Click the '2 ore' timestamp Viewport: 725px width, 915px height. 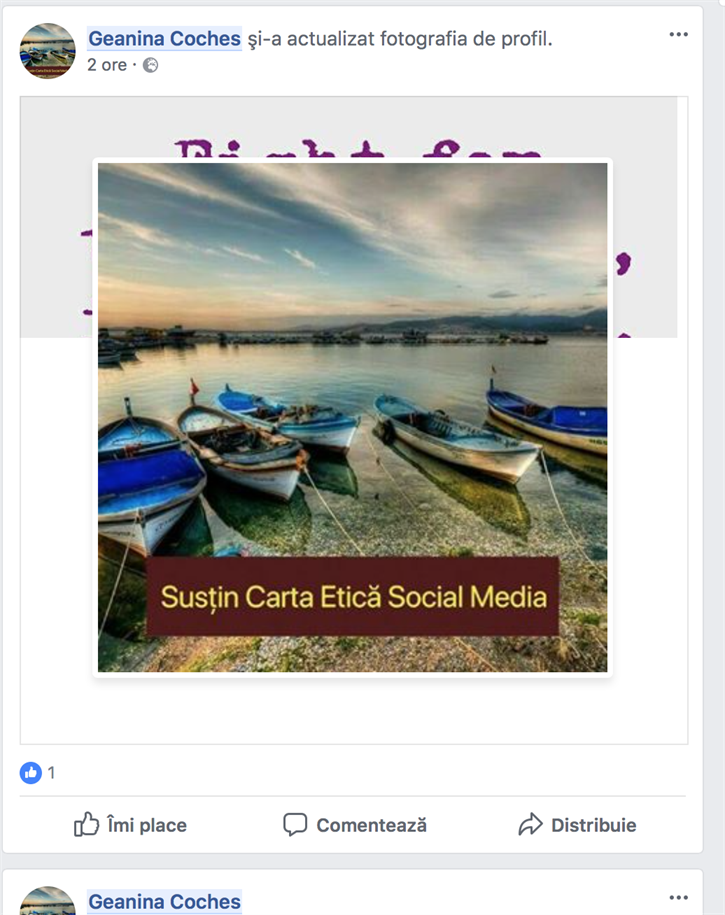(x=107, y=65)
